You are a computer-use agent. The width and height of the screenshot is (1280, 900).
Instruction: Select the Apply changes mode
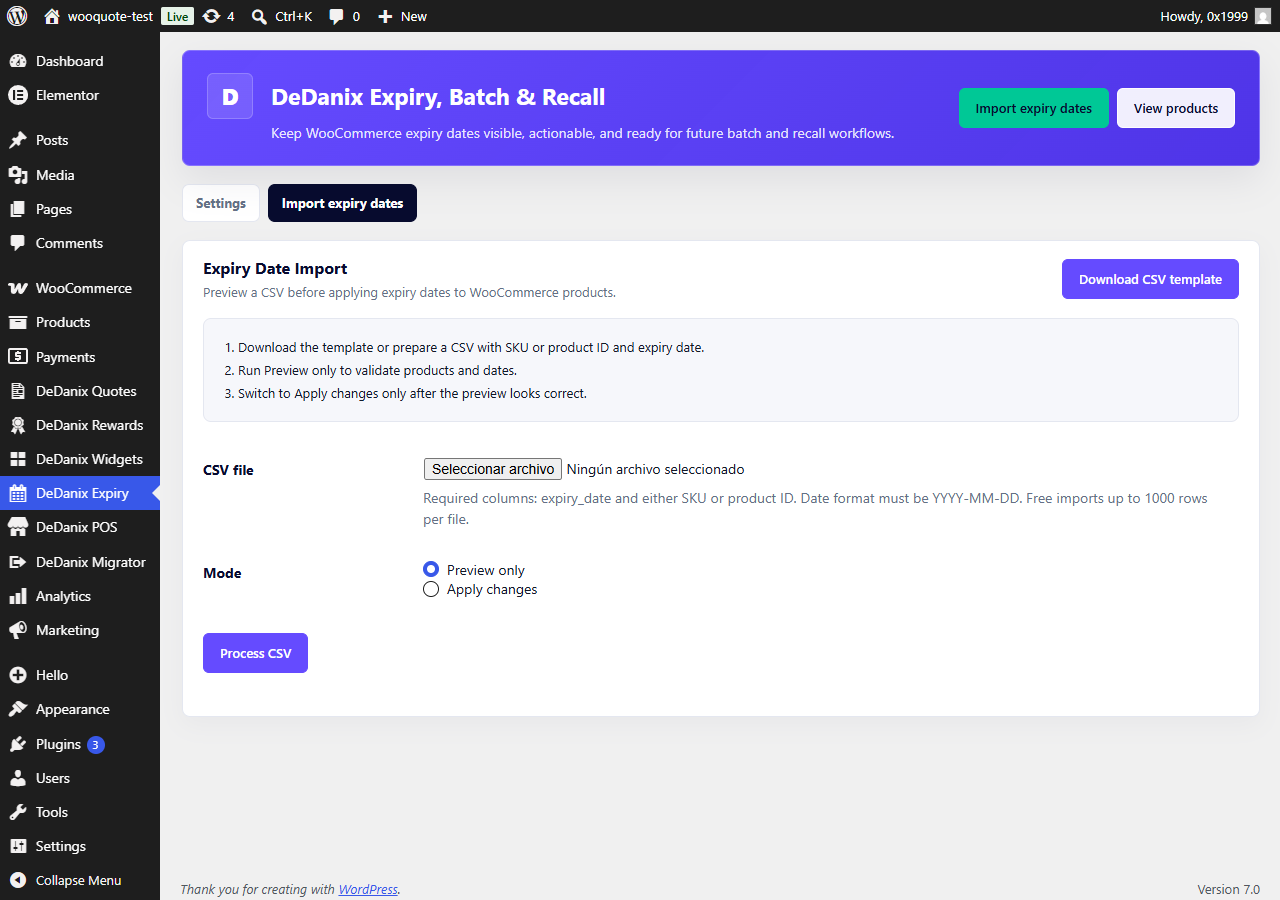(431, 589)
